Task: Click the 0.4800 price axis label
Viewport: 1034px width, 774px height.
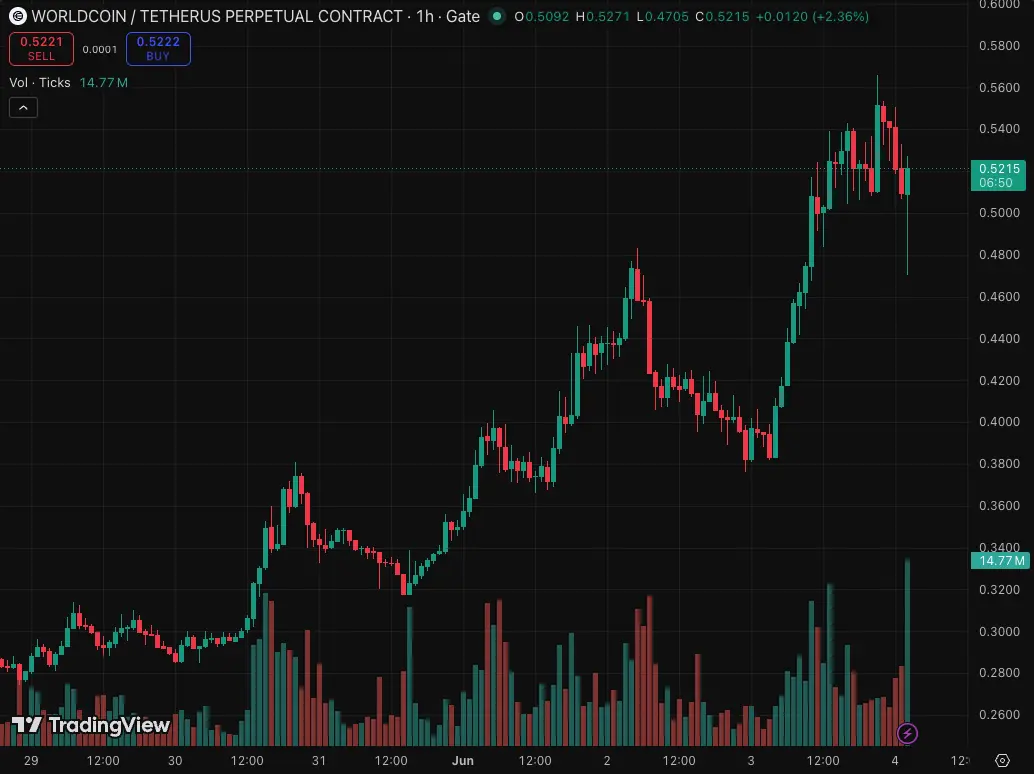Action: coord(1000,254)
